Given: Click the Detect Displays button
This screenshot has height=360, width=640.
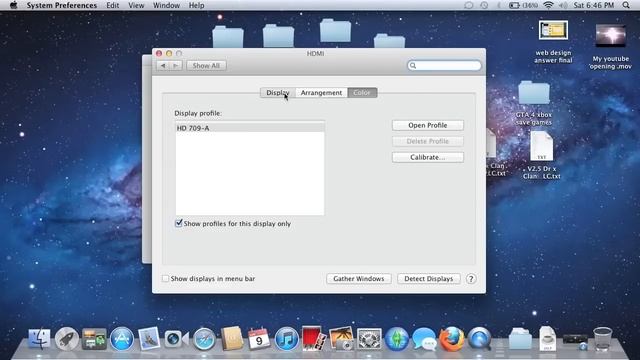Looking at the screenshot, I should (429, 278).
